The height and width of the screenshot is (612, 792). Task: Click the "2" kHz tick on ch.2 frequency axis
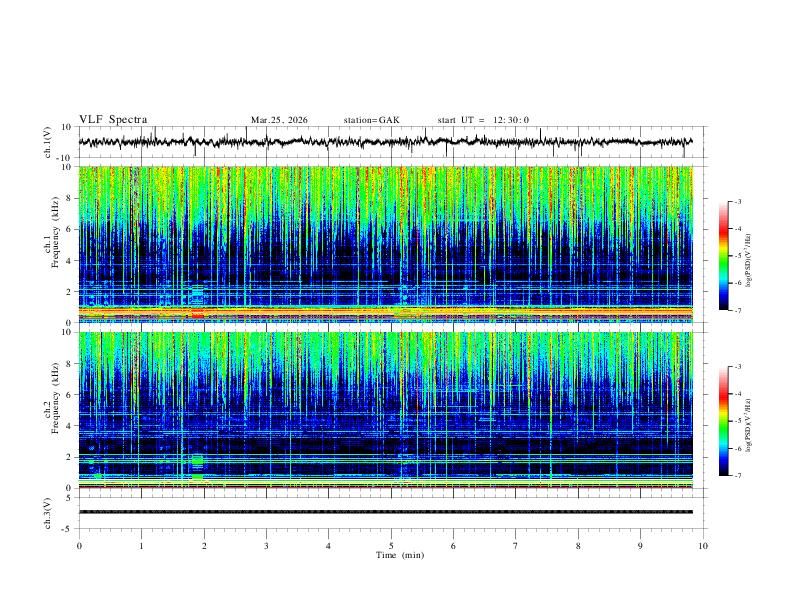coord(69,457)
